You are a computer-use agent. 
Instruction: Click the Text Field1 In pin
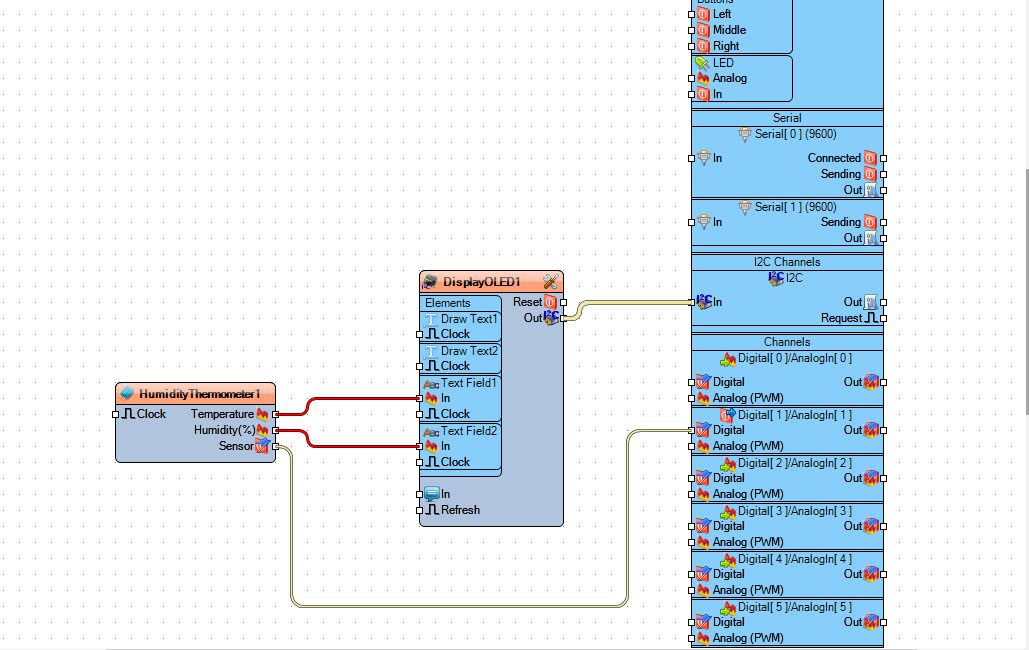click(420, 398)
